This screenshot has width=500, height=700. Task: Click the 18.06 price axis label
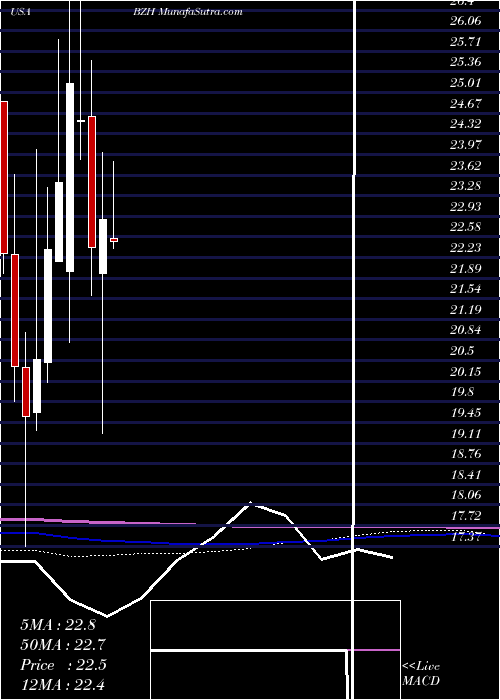click(466, 496)
